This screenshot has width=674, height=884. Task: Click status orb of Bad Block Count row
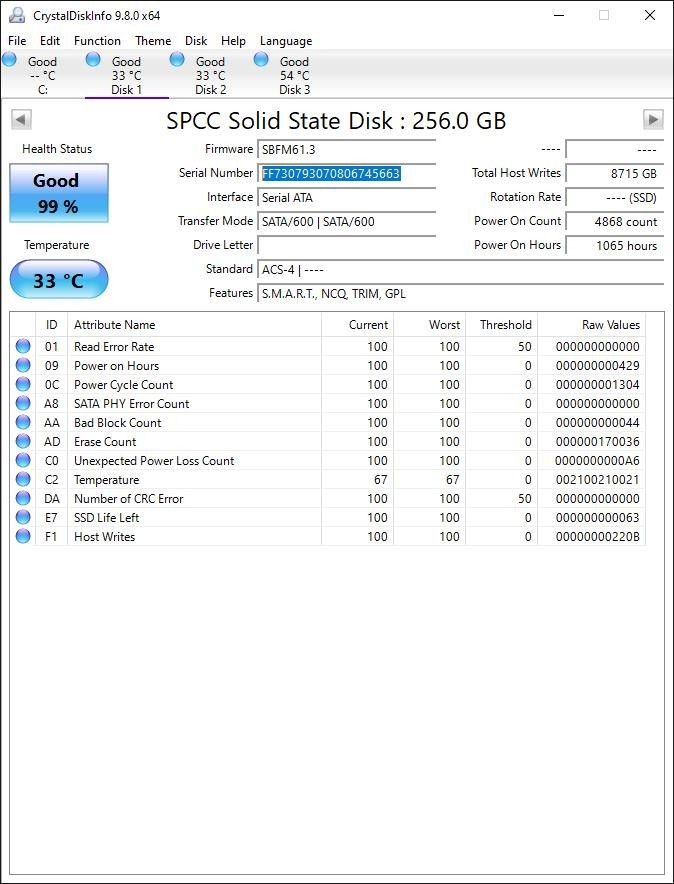pyautogui.click(x=23, y=422)
